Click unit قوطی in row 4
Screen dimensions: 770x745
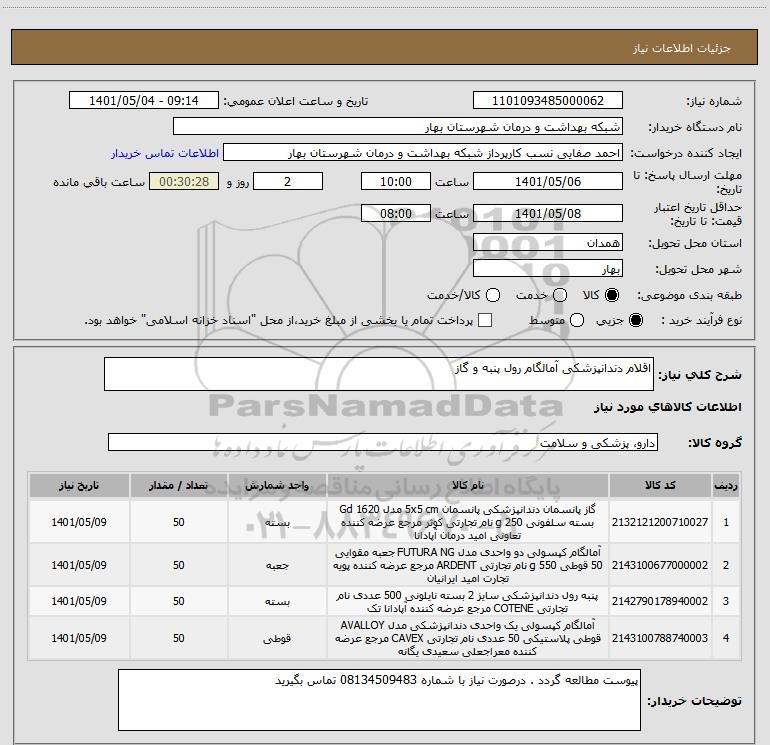(277, 638)
